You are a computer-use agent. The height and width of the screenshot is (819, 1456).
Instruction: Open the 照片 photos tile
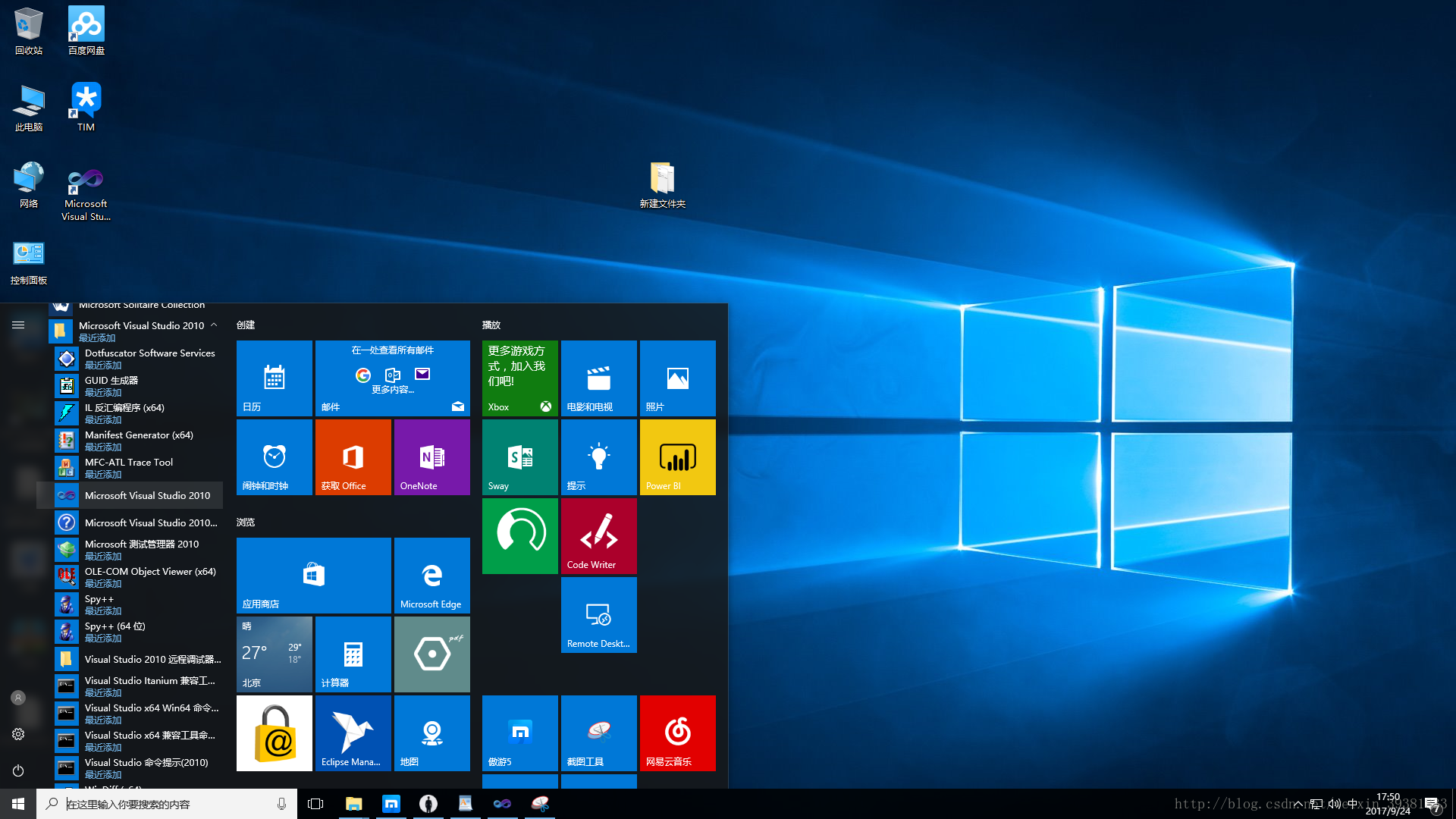click(678, 378)
